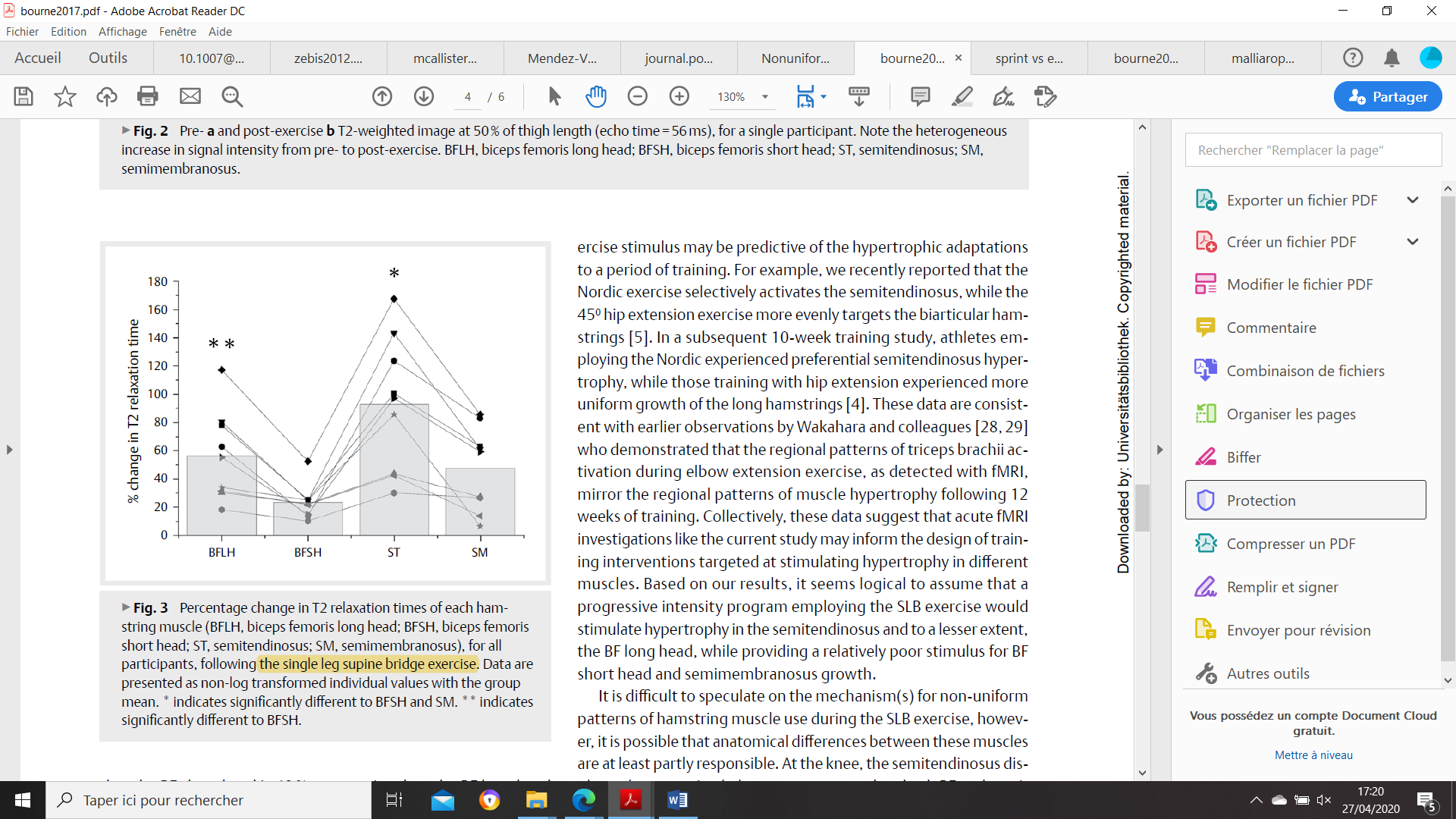
Task: Switch to the 10.1007@ document tab
Action: [x=212, y=58]
